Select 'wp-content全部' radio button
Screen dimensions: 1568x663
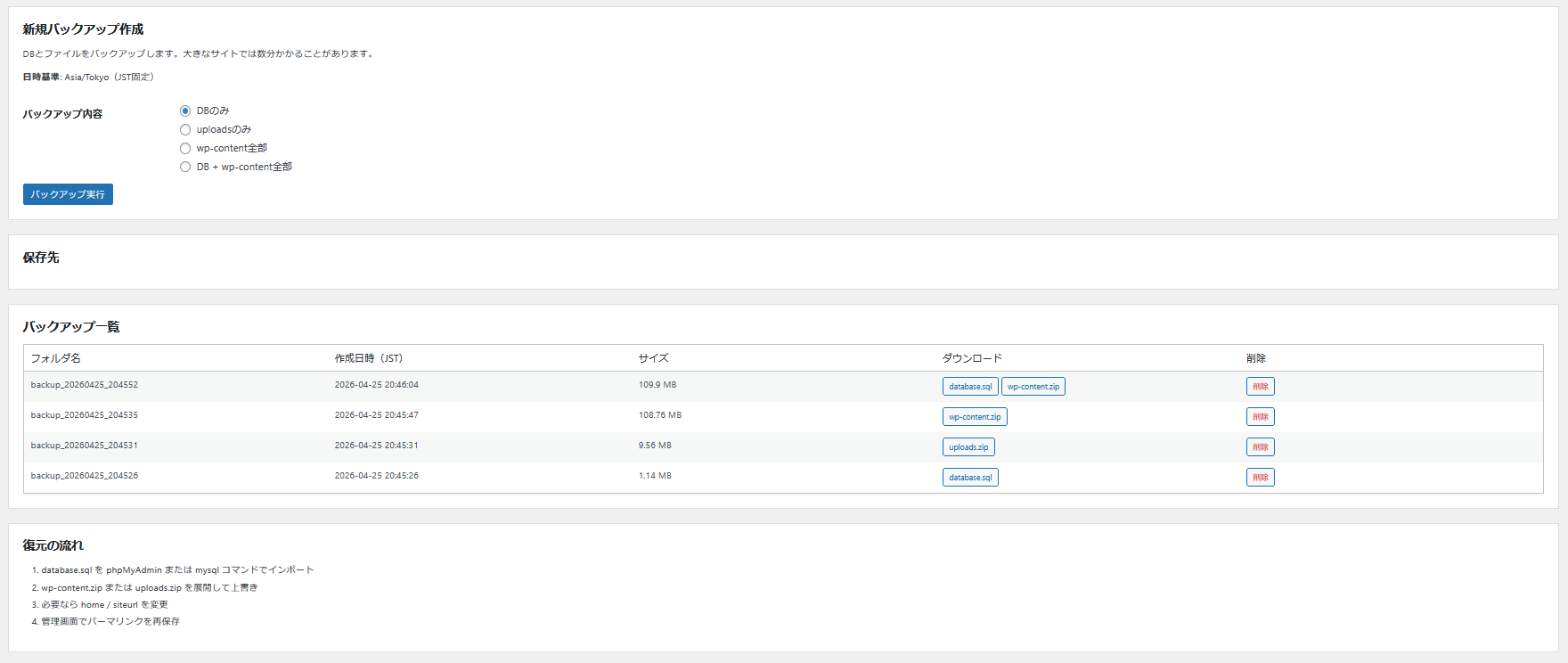pyautogui.click(x=185, y=149)
